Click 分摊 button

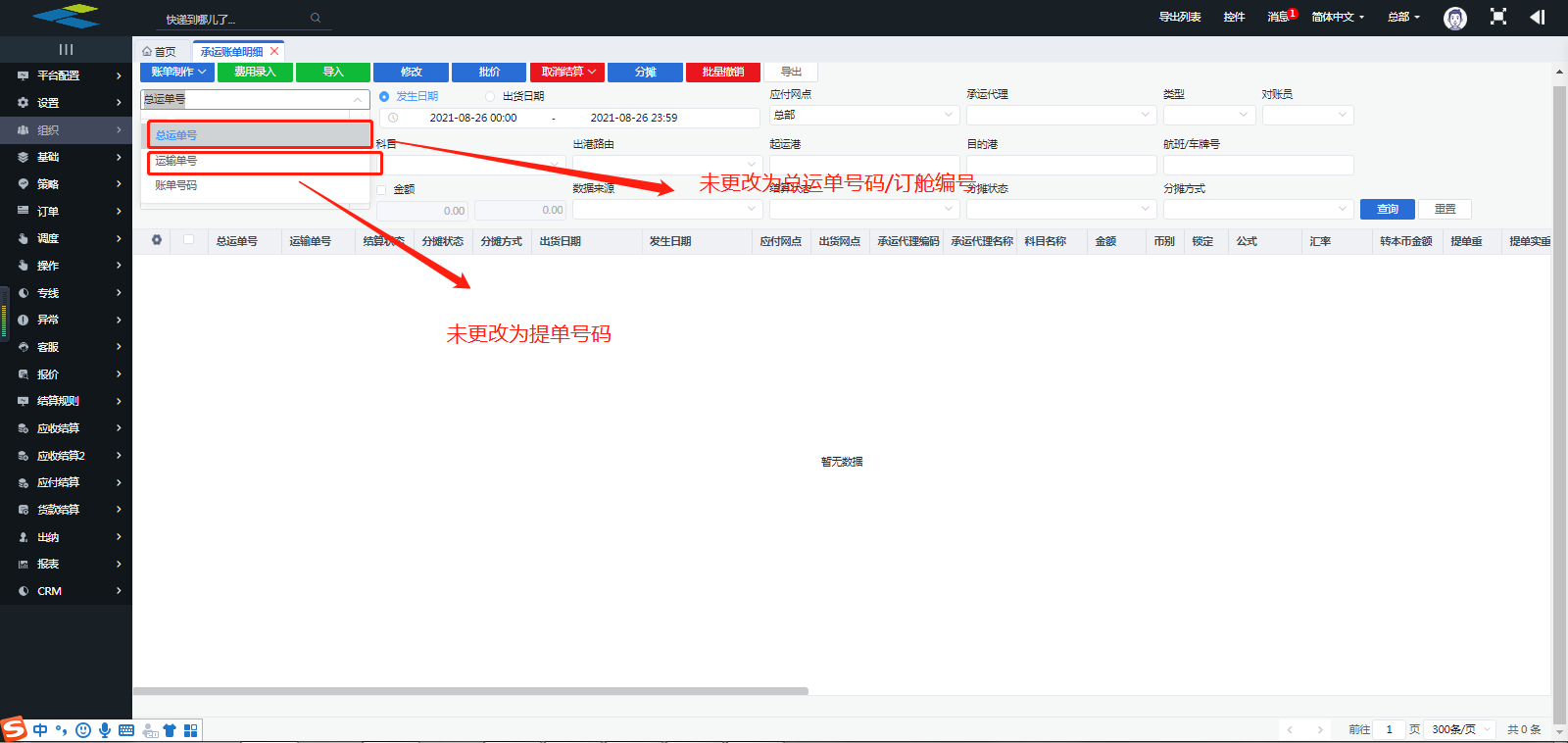645,72
